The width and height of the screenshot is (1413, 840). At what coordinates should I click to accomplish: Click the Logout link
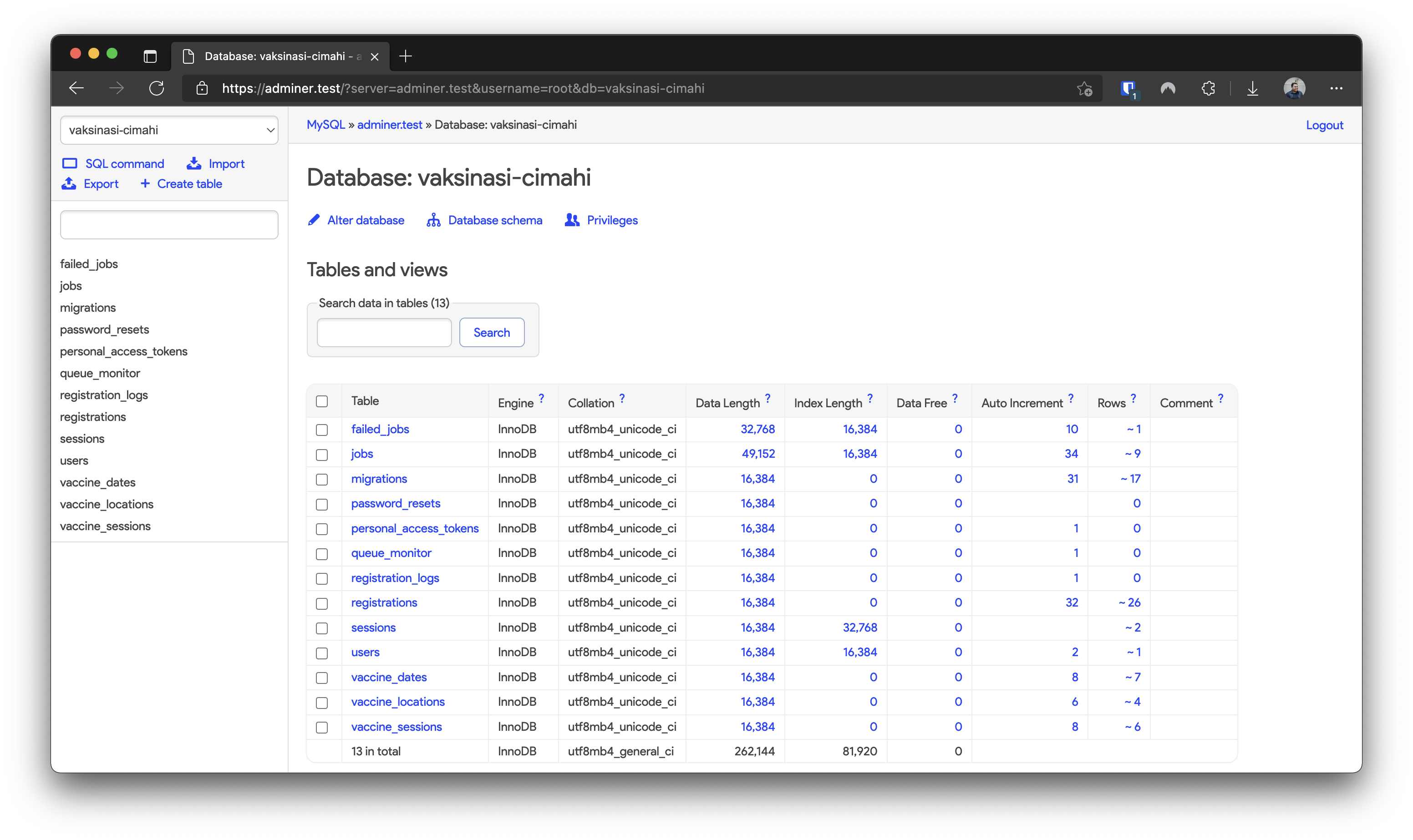[1325, 125]
